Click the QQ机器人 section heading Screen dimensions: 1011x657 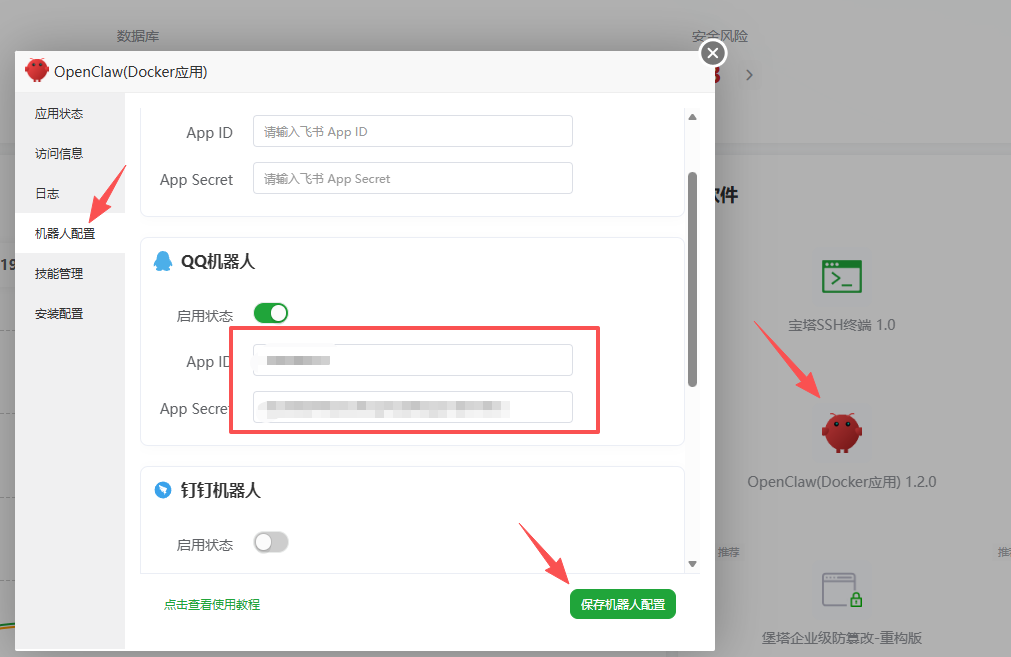[218, 261]
